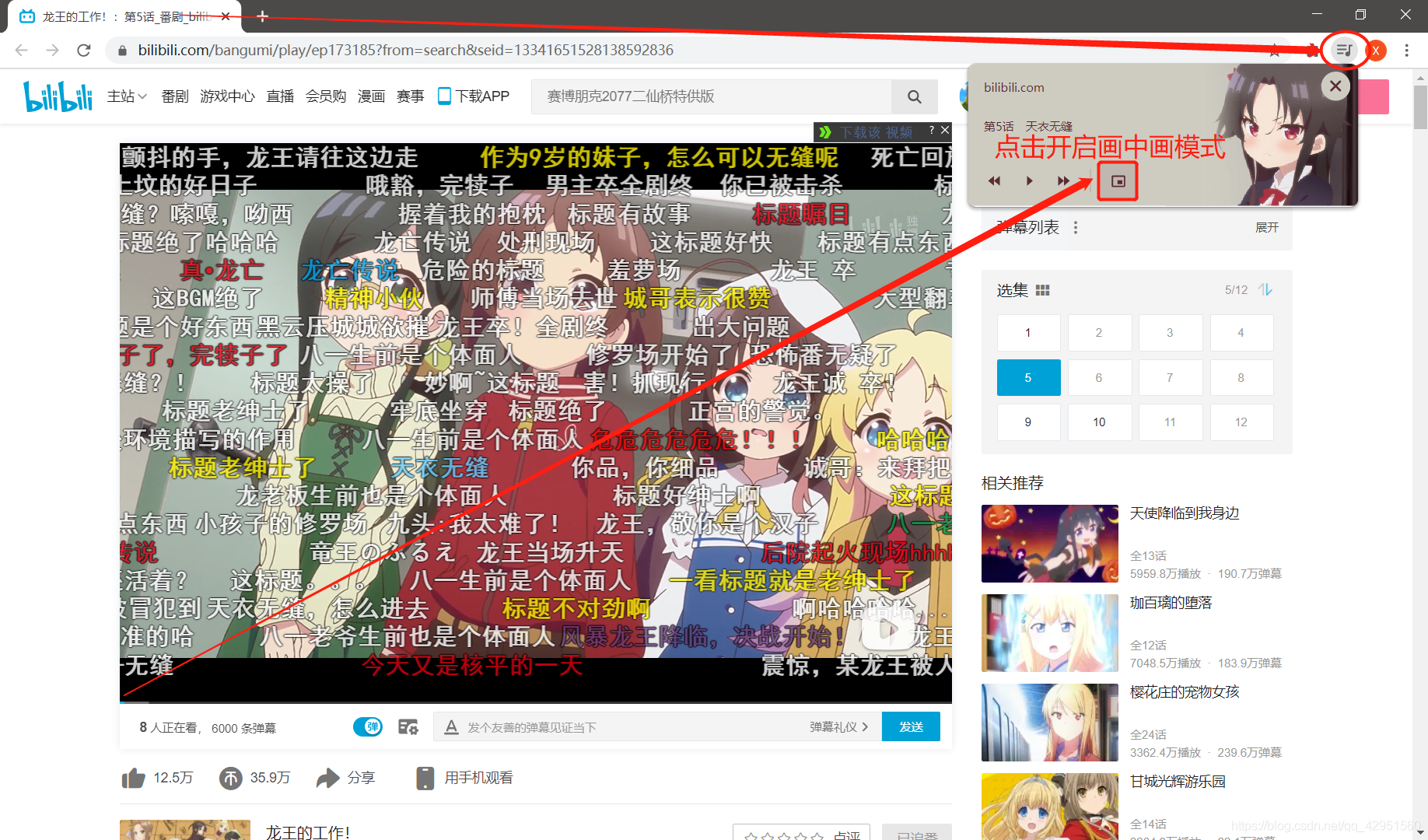This screenshot has height=840, width=1428.
Task: Open the 分享 share option
Action: (345, 778)
